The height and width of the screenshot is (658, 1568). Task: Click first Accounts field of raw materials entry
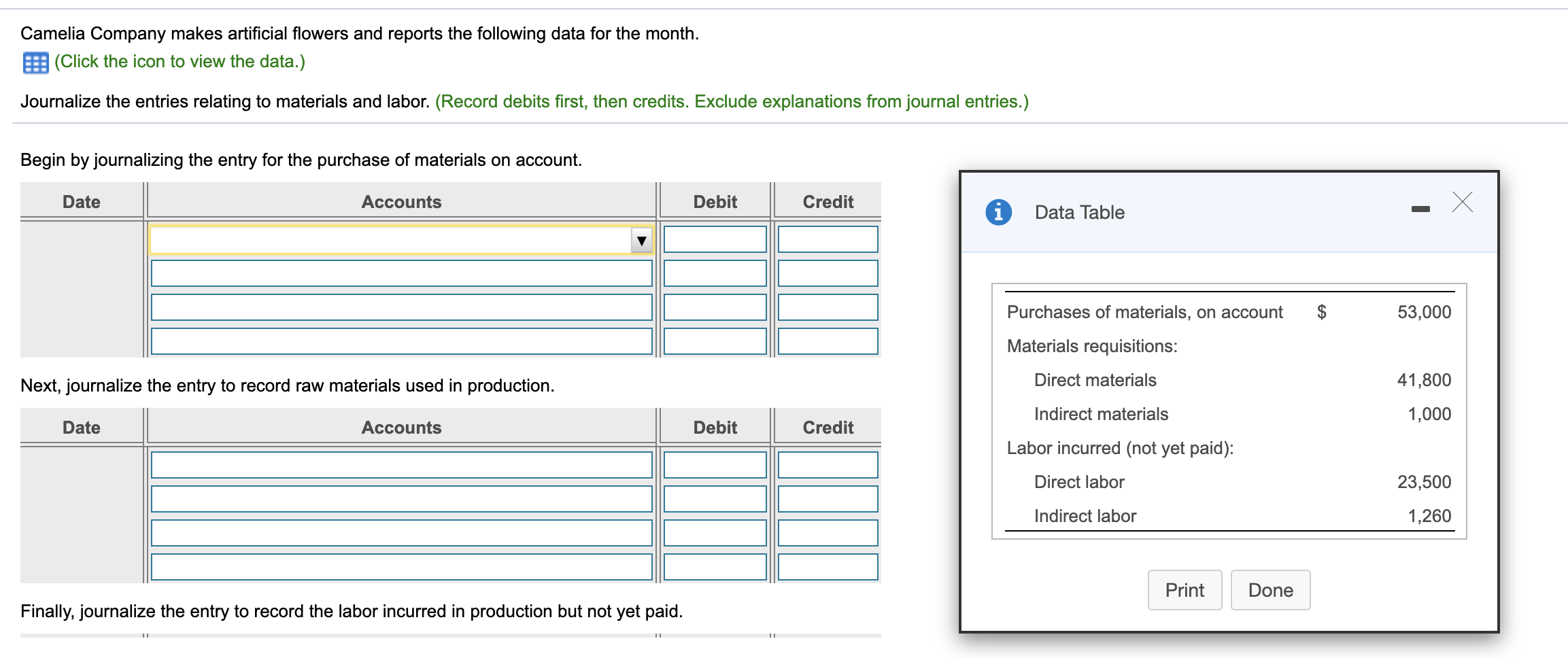click(x=401, y=466)
